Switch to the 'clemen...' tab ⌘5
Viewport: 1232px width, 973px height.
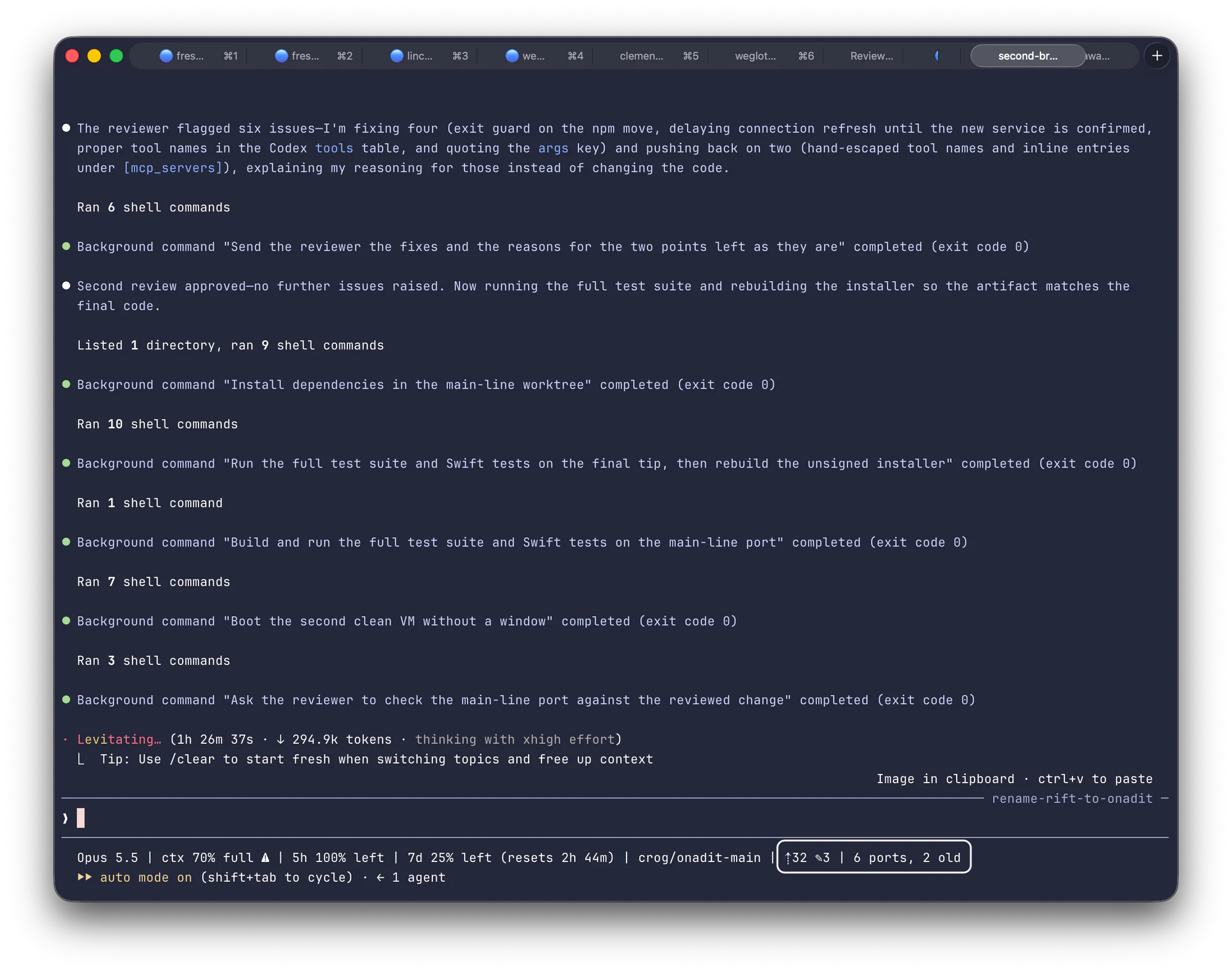coord(659,56)
